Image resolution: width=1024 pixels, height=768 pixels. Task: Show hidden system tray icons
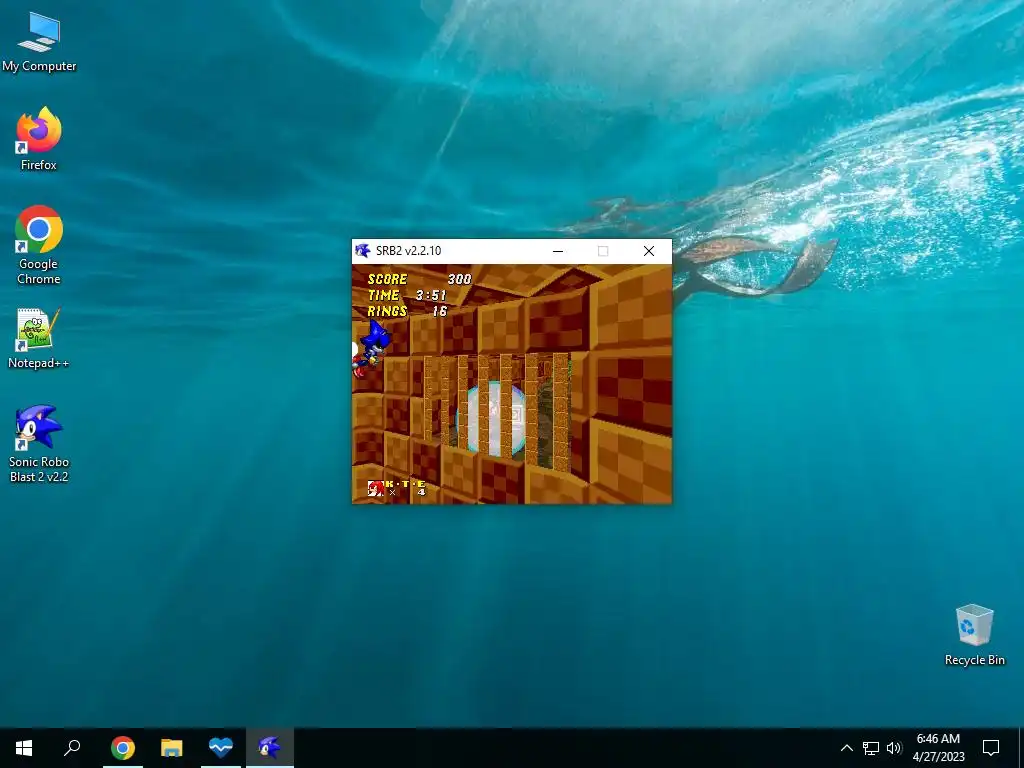[846, 748]
